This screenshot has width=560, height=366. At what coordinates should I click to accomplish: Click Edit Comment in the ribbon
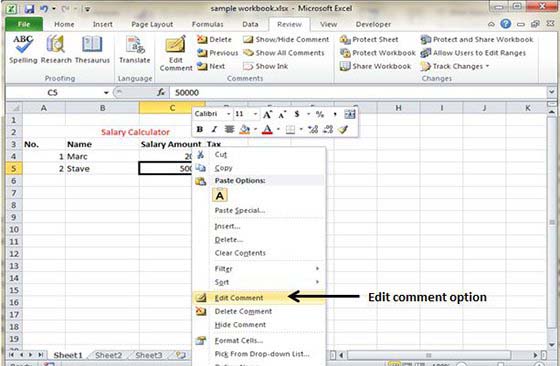coord(176,53)
